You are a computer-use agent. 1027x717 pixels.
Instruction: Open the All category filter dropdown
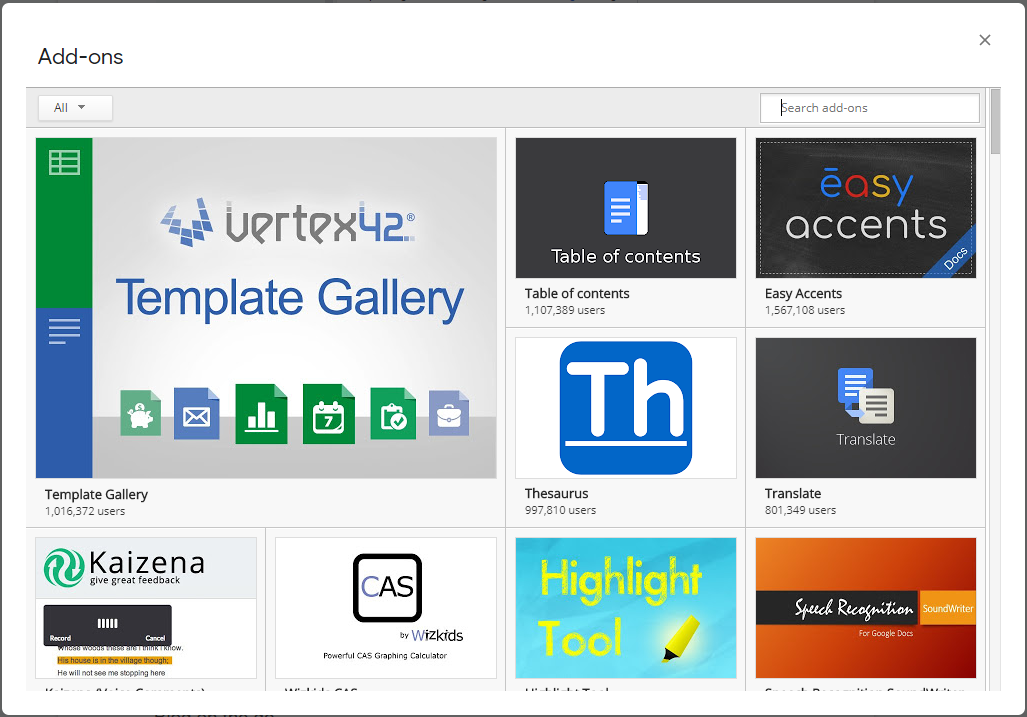tap(75, 107)
